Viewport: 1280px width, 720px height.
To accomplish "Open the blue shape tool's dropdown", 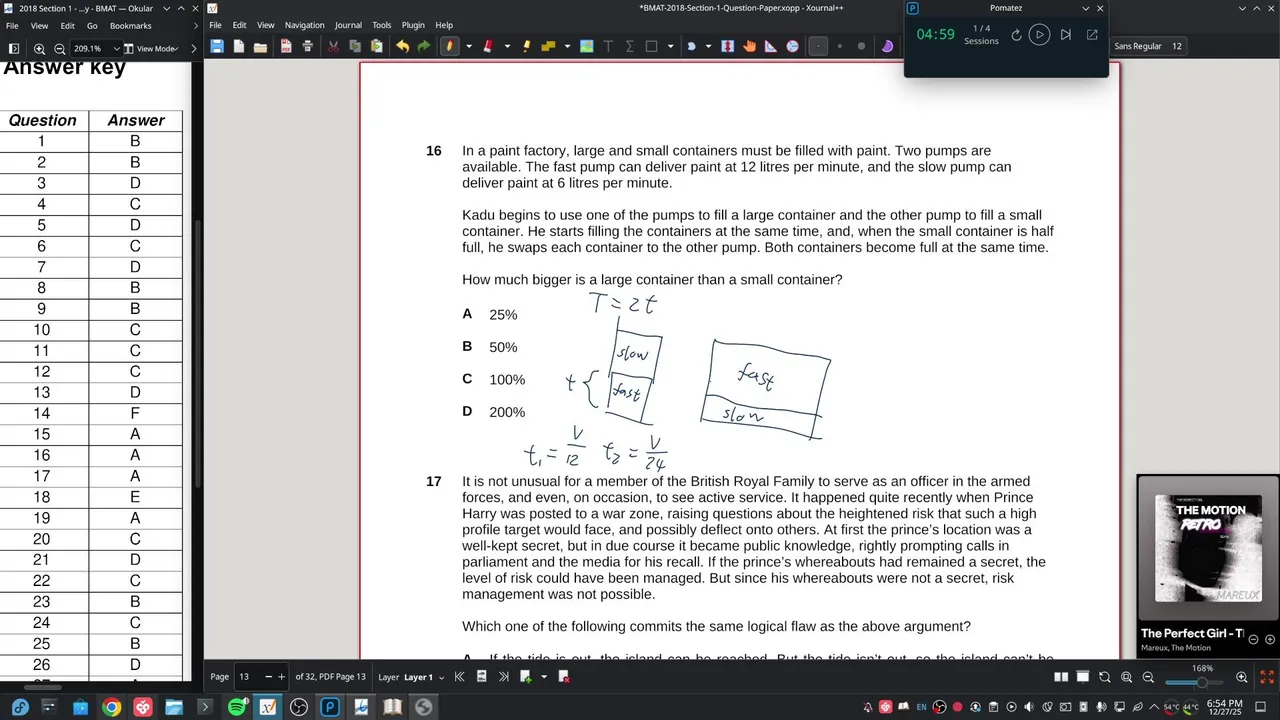I will (x=708, y=46).
